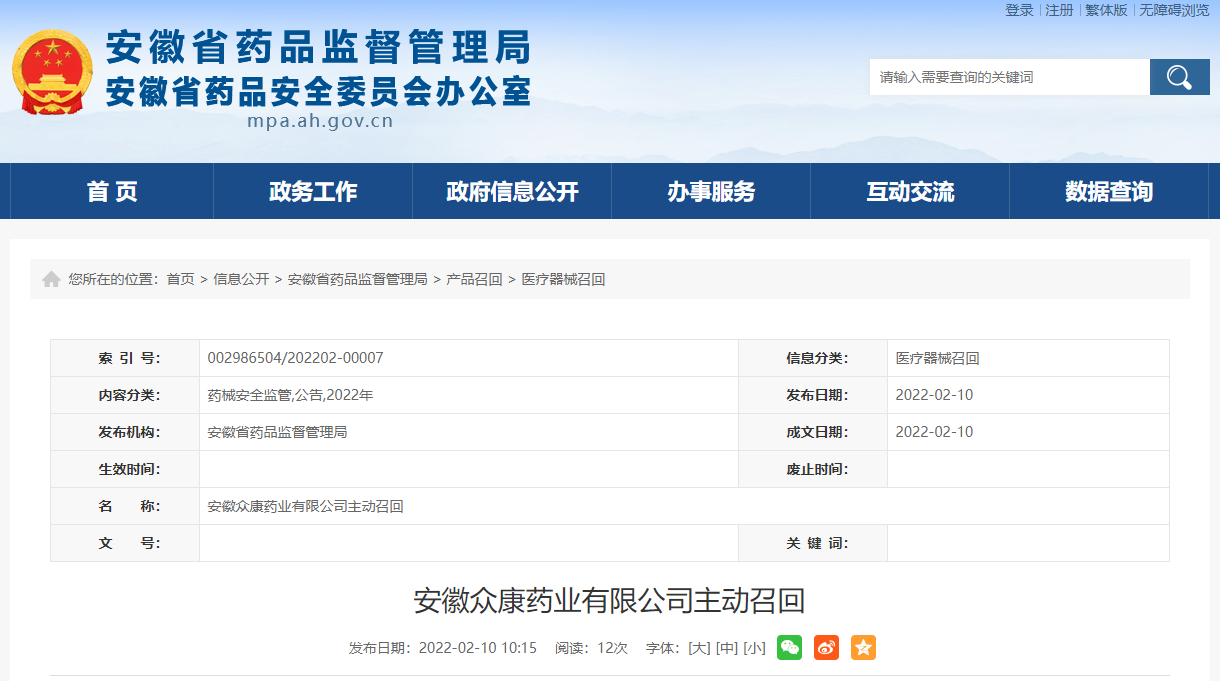Switch to 繁体版 version
The height and width of the screenshot is (681, 1220).
pyautogui.click(x=1106, y=10)
